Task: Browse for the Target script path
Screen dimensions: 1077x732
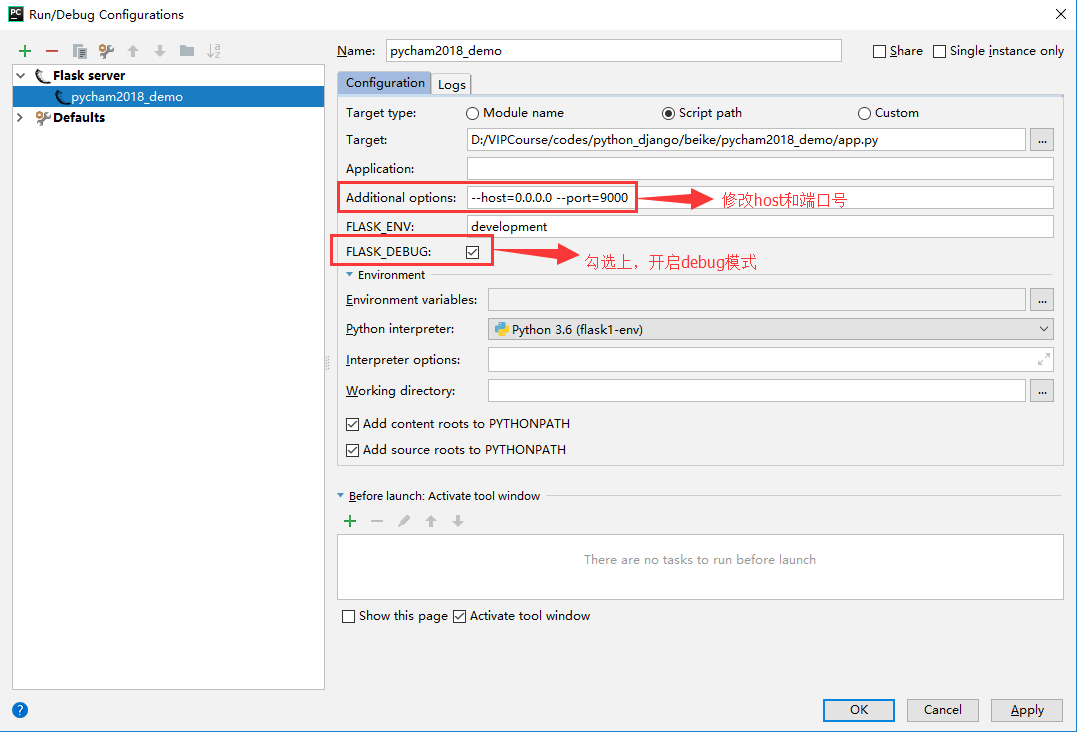Action: 1042,140
